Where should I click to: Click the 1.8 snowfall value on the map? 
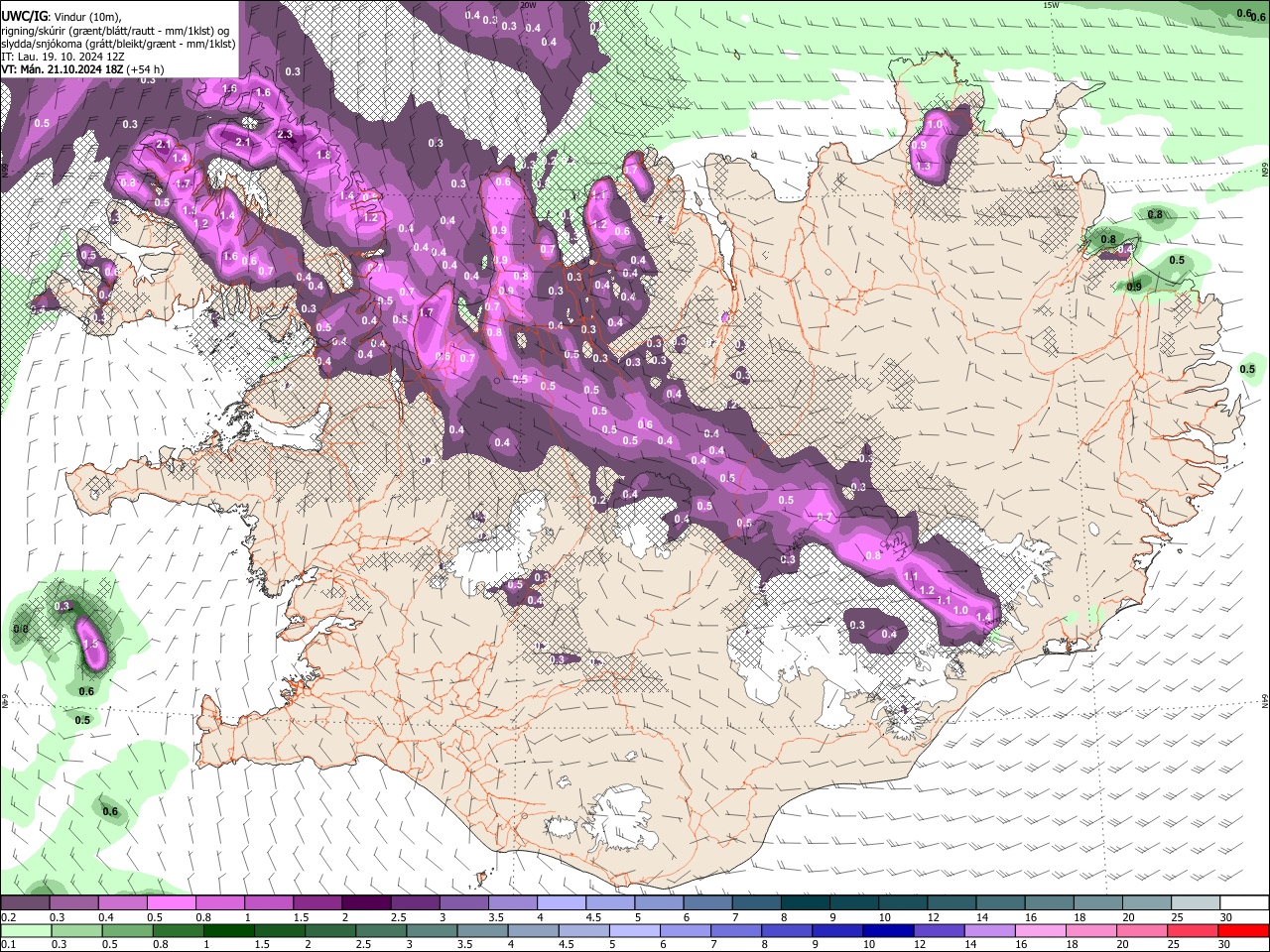323,155
